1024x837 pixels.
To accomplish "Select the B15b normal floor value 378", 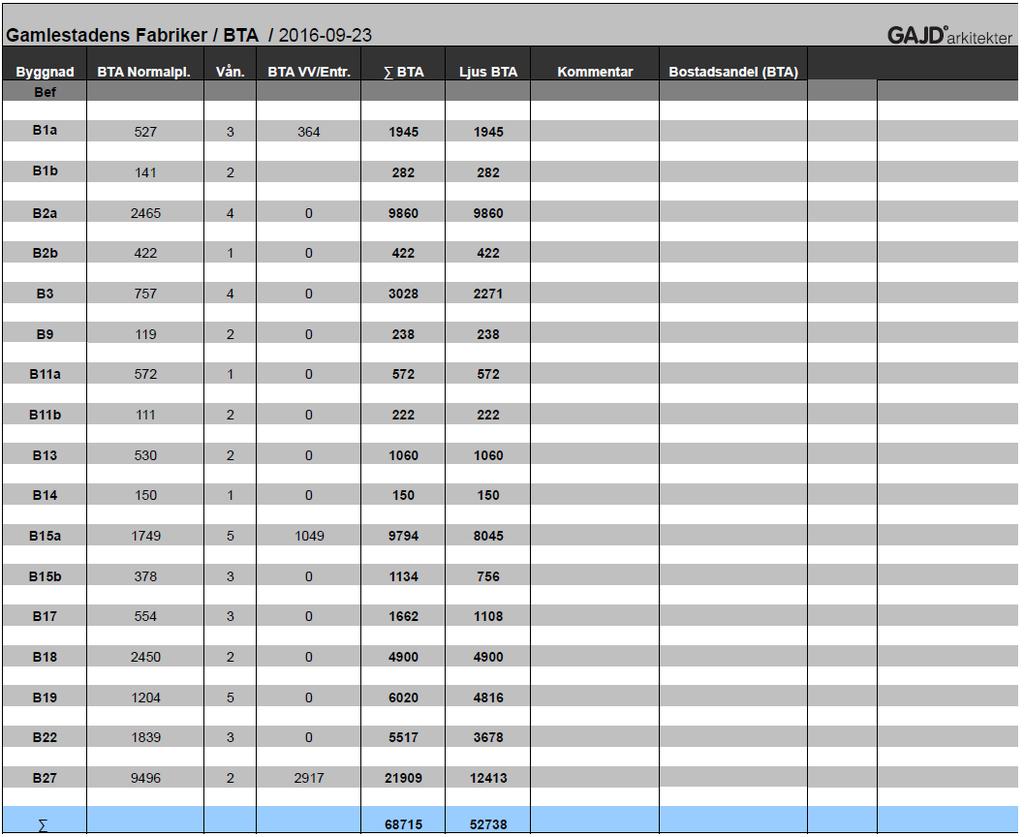I will click(x=146, y=576).
